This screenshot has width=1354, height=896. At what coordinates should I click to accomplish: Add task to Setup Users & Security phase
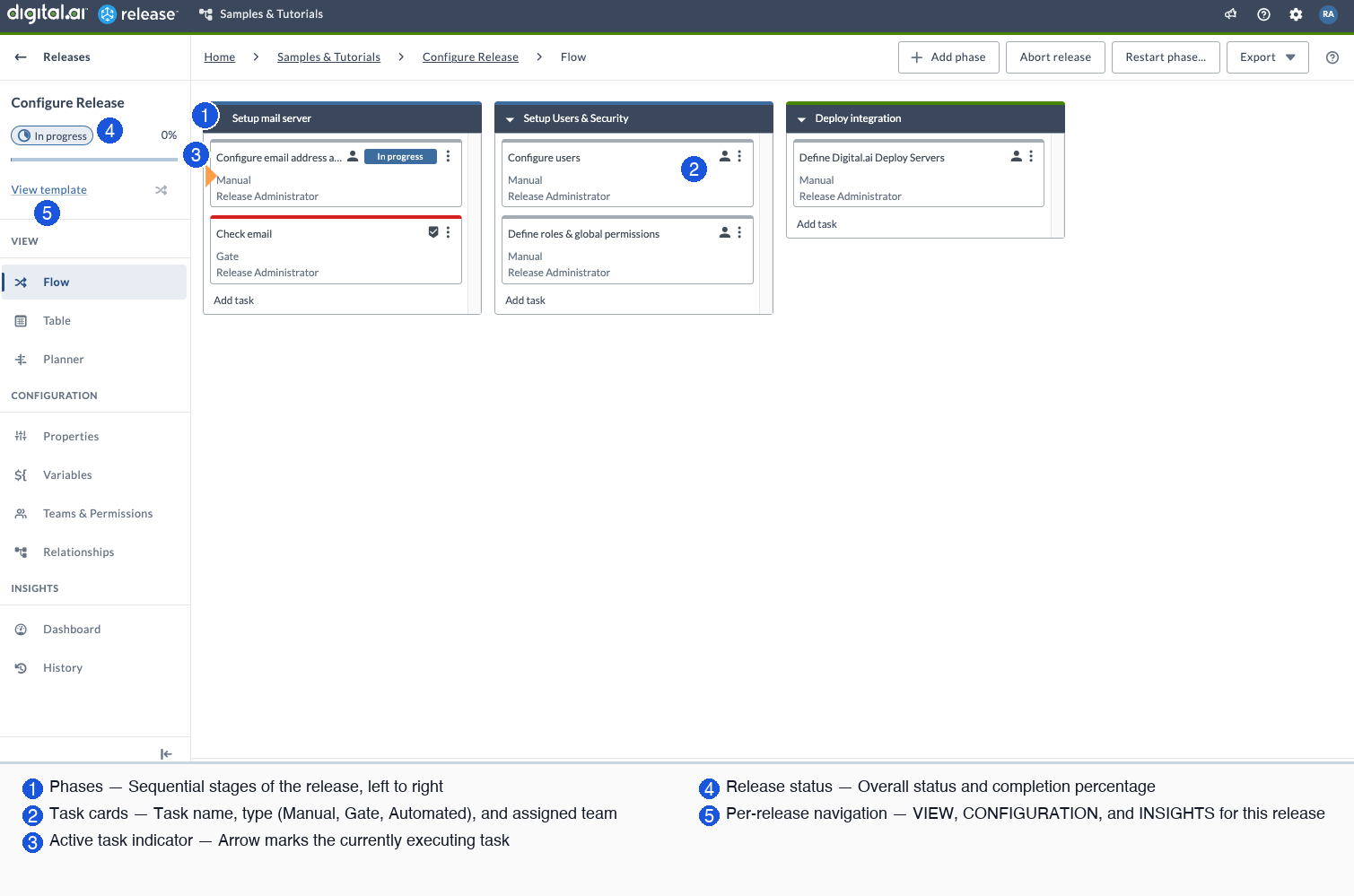tap(525, 300)
